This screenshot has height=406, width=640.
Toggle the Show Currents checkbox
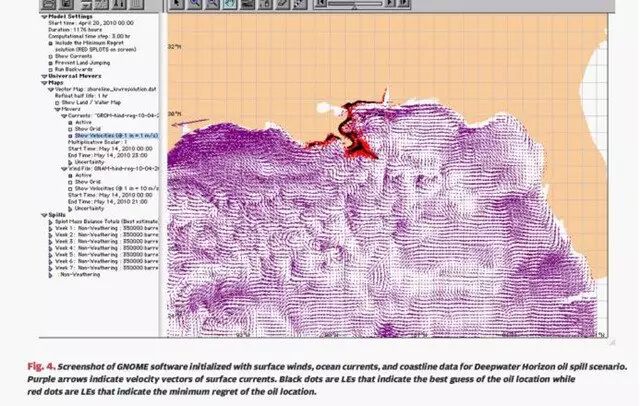51,56
